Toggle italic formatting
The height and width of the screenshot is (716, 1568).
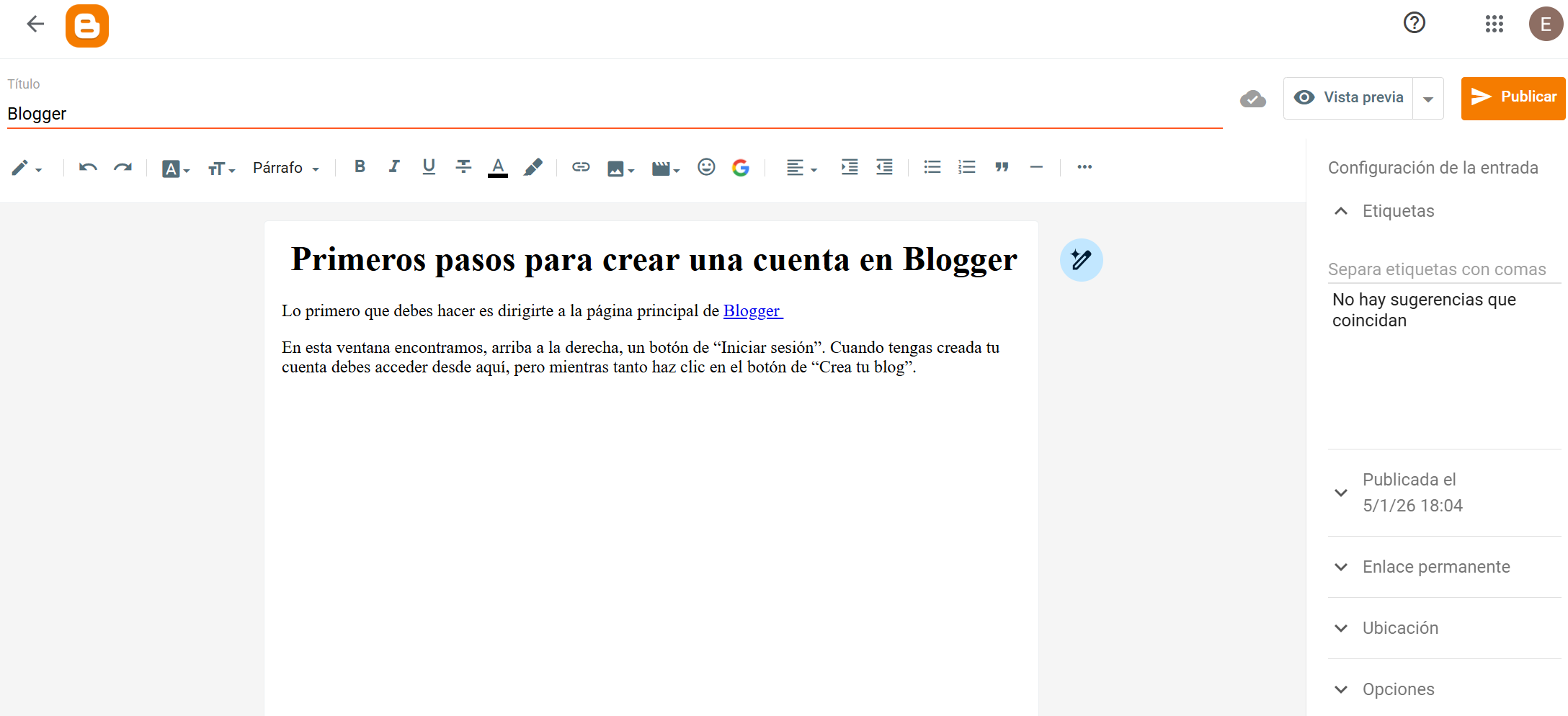[x=394, y=167]
